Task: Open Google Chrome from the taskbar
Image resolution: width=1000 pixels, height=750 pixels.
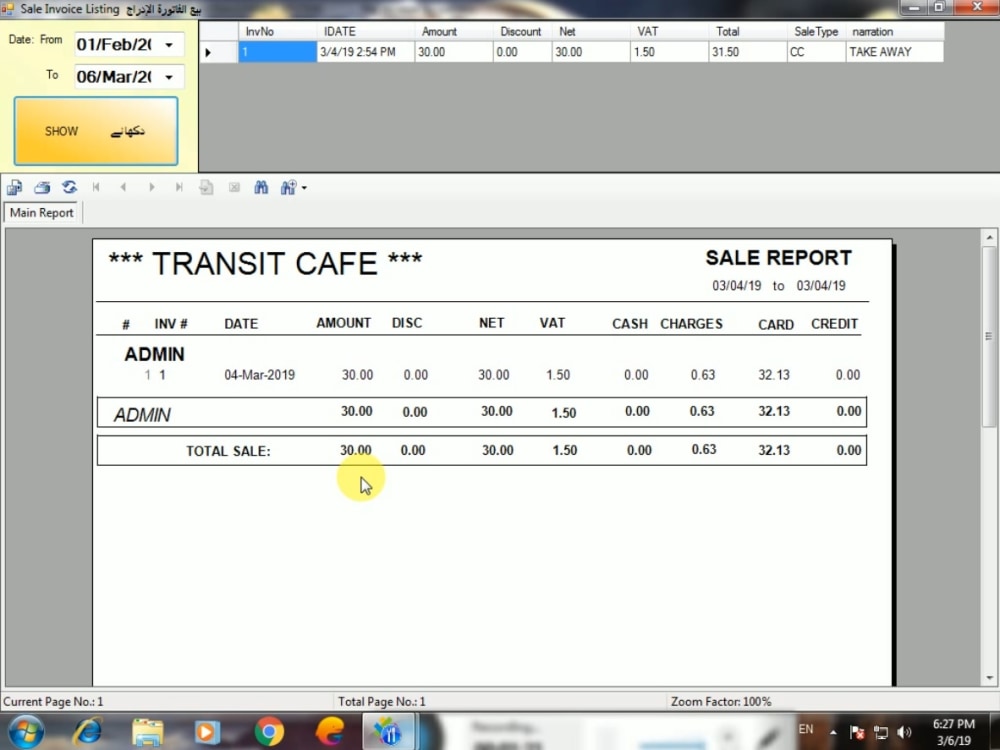Action: [270, 731]
